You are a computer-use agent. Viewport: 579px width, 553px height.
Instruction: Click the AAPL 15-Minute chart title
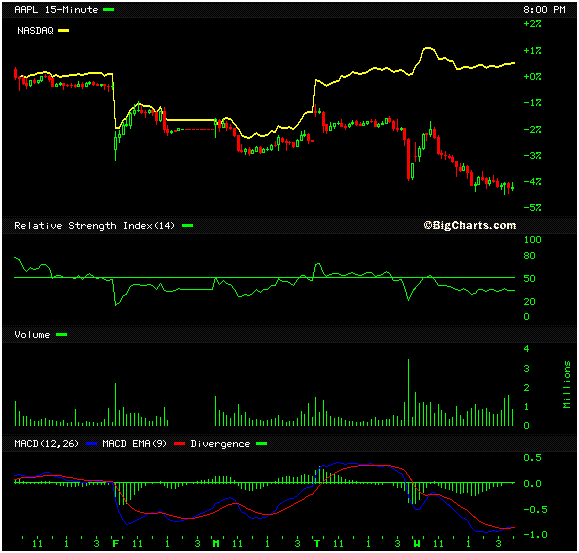[x=56, y=10]
